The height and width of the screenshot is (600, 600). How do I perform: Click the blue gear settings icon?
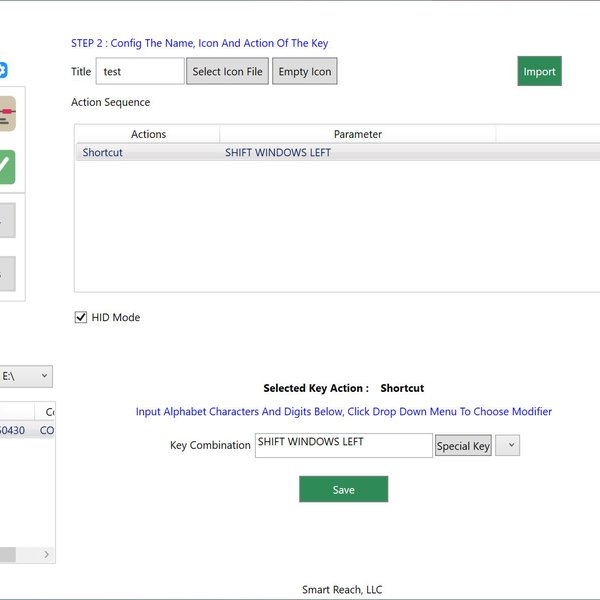pyautogui.click(x=3, y=70)
